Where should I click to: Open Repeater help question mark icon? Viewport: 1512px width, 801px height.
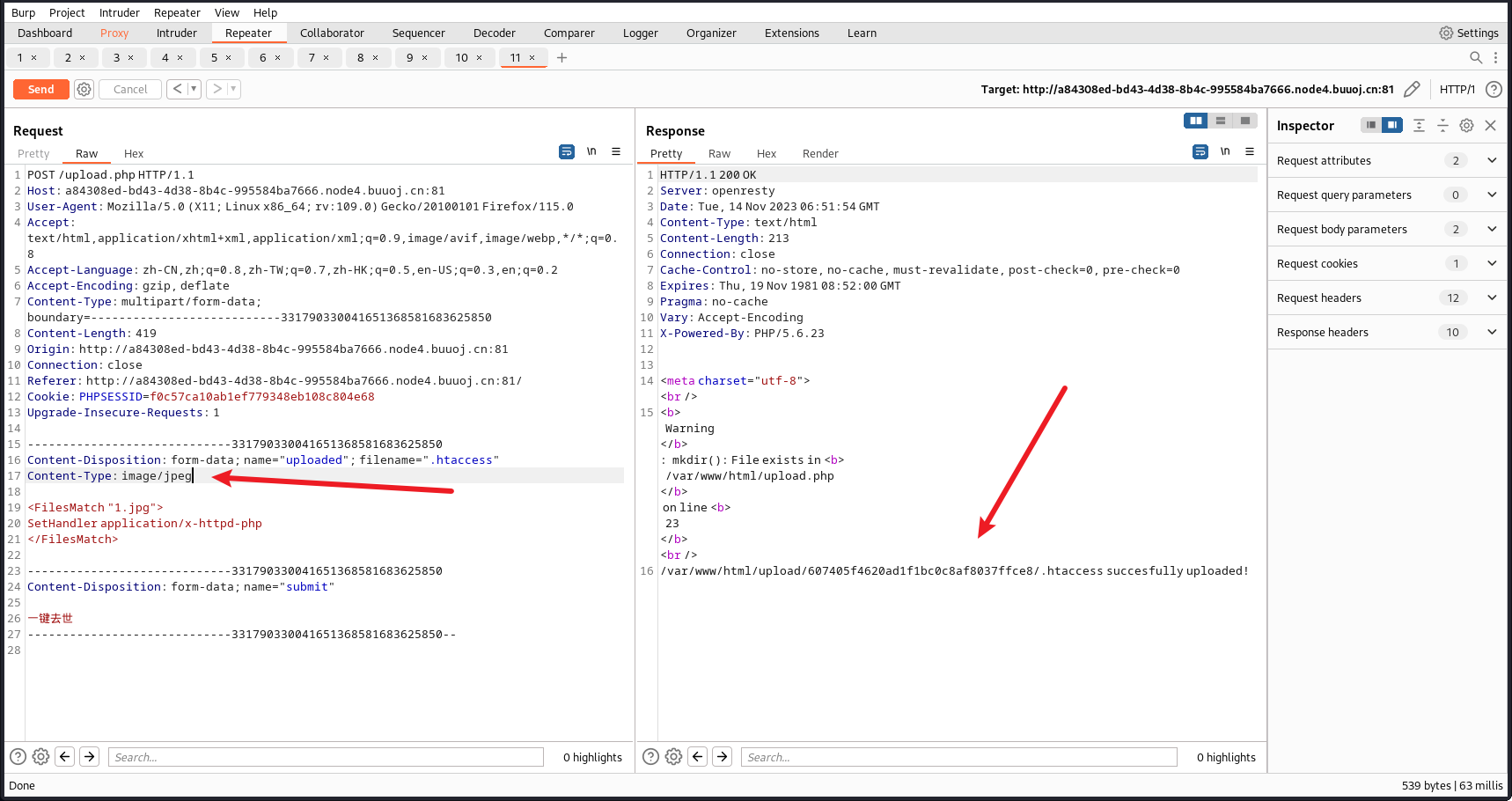pyautogui.click(x=1494, y=89)
